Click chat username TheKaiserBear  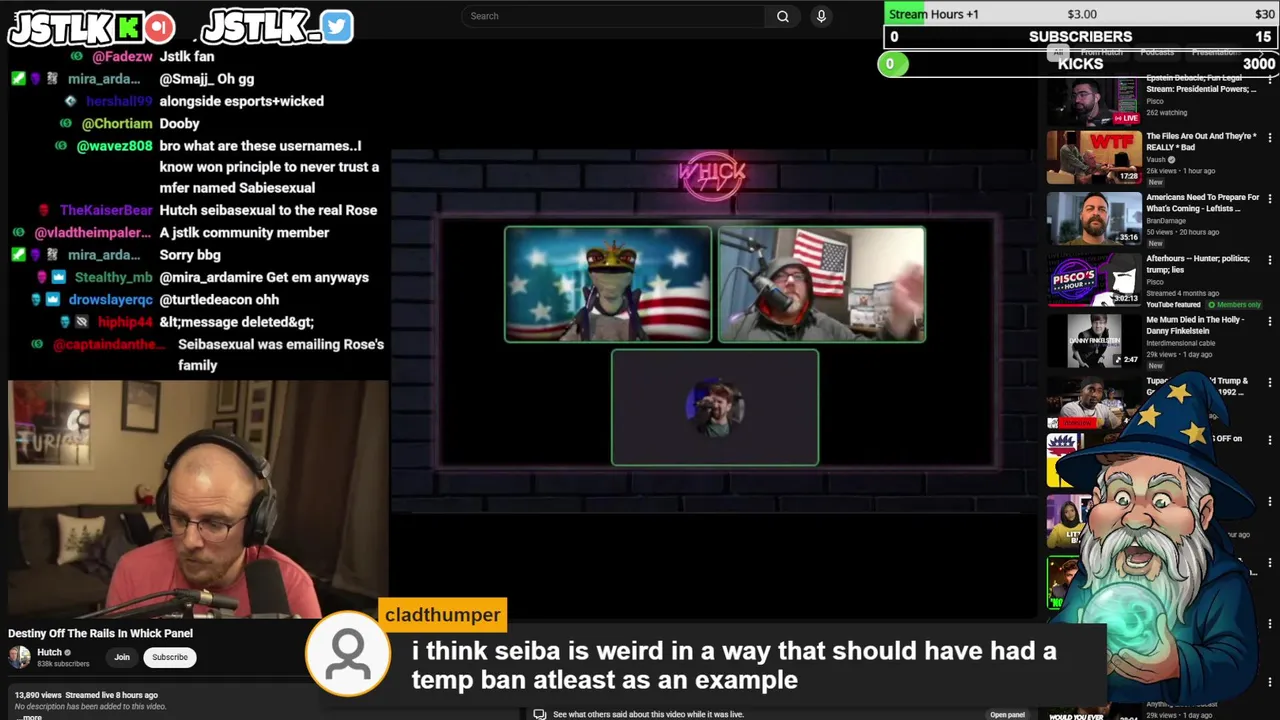point(106,210)
